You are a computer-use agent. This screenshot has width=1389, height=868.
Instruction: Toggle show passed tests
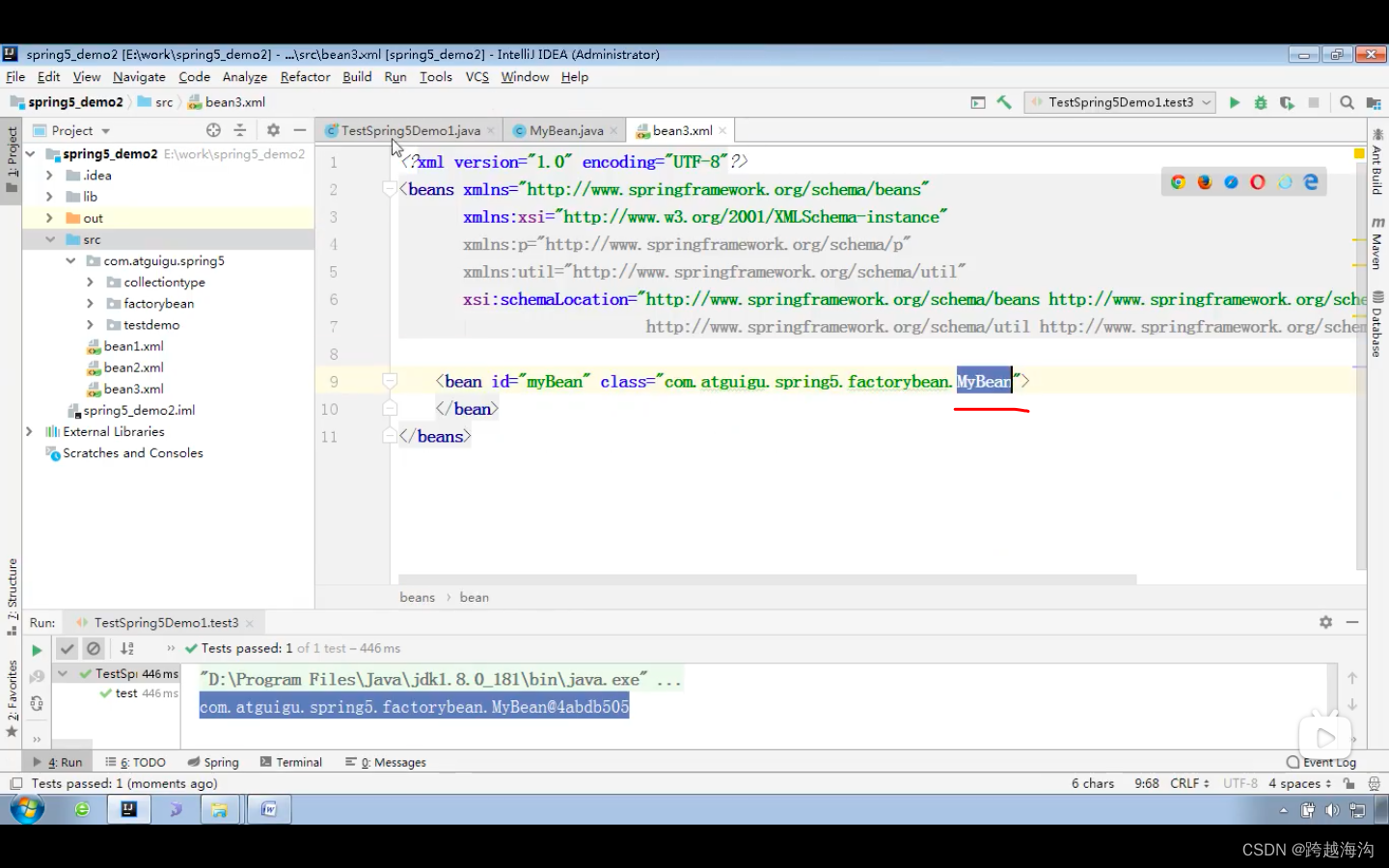pyautogui.click(x=67, y=649)
